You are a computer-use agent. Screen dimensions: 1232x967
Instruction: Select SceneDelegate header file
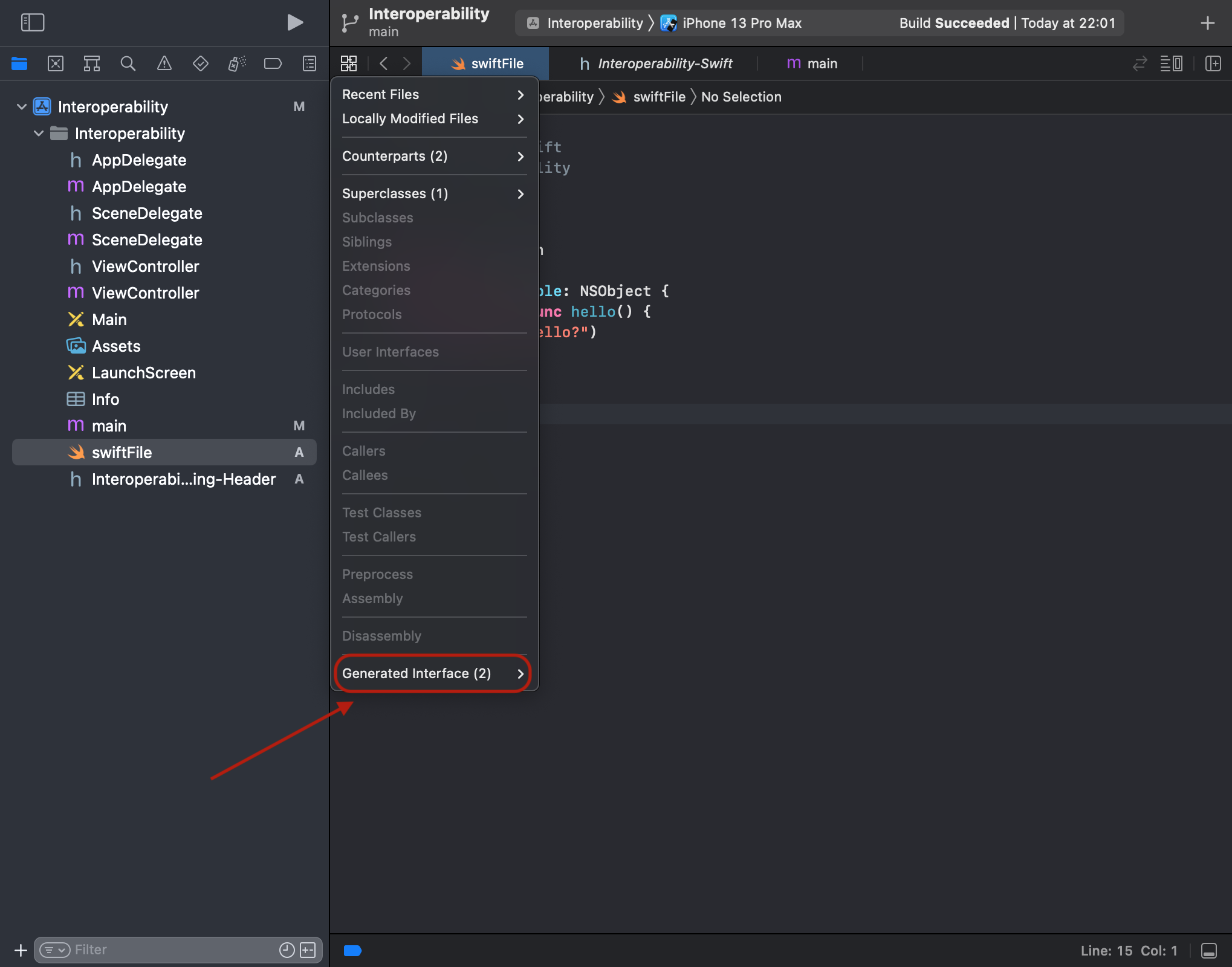coord(164,213)
